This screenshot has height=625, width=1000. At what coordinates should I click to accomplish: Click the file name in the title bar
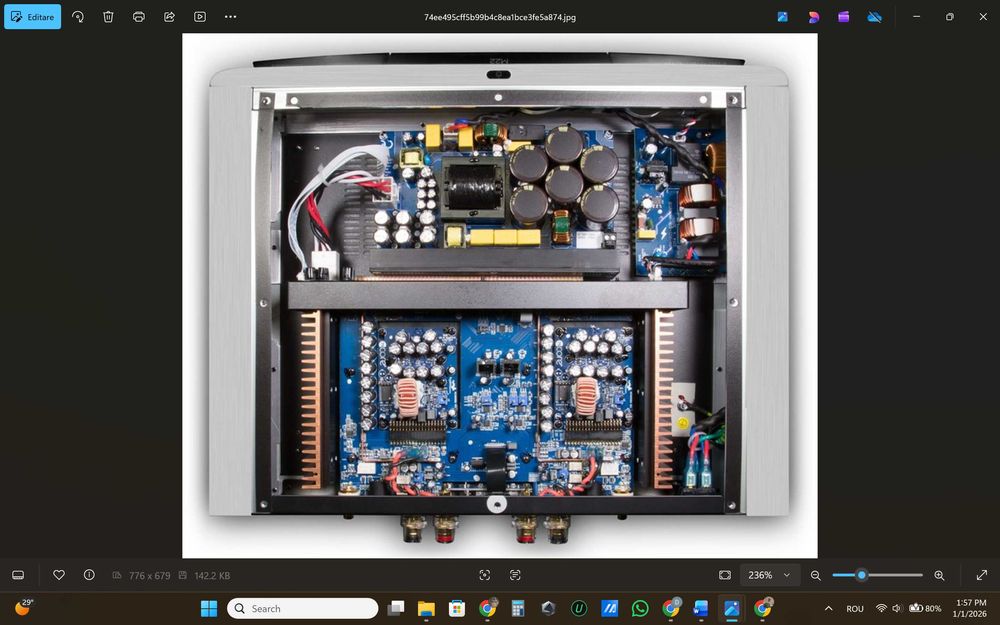[x=500, y=17]
